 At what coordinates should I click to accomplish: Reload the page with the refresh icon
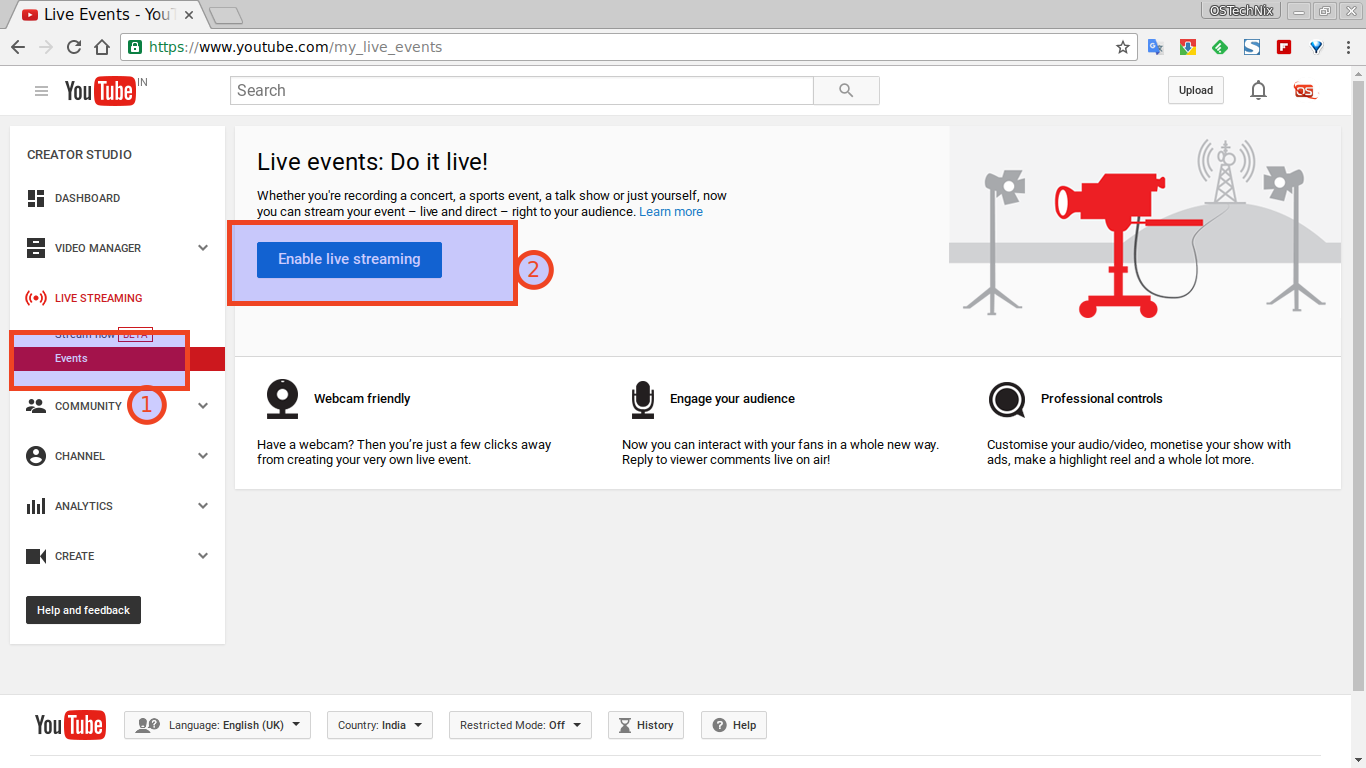[74, 47]
